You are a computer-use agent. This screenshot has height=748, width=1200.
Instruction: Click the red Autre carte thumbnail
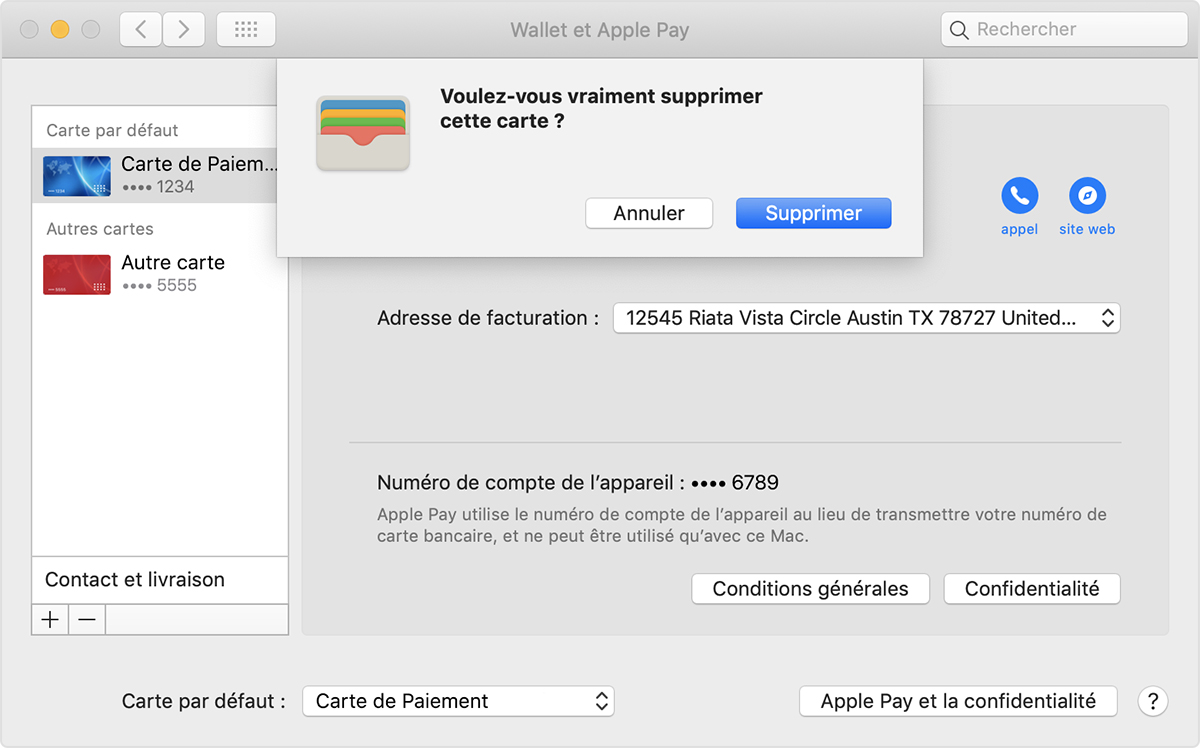[x=77, y=274]
